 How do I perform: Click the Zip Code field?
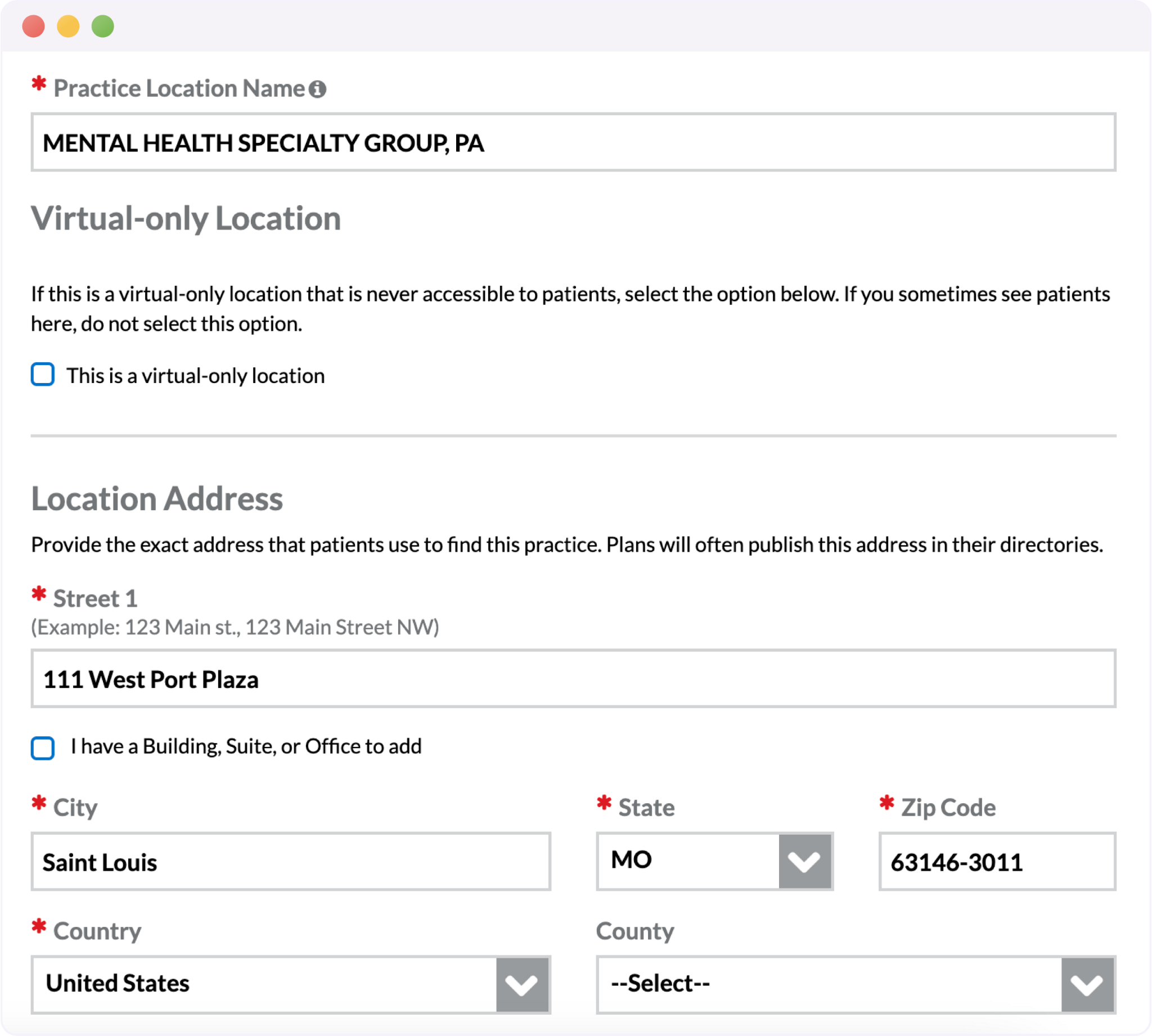click(x=997, y=861)
